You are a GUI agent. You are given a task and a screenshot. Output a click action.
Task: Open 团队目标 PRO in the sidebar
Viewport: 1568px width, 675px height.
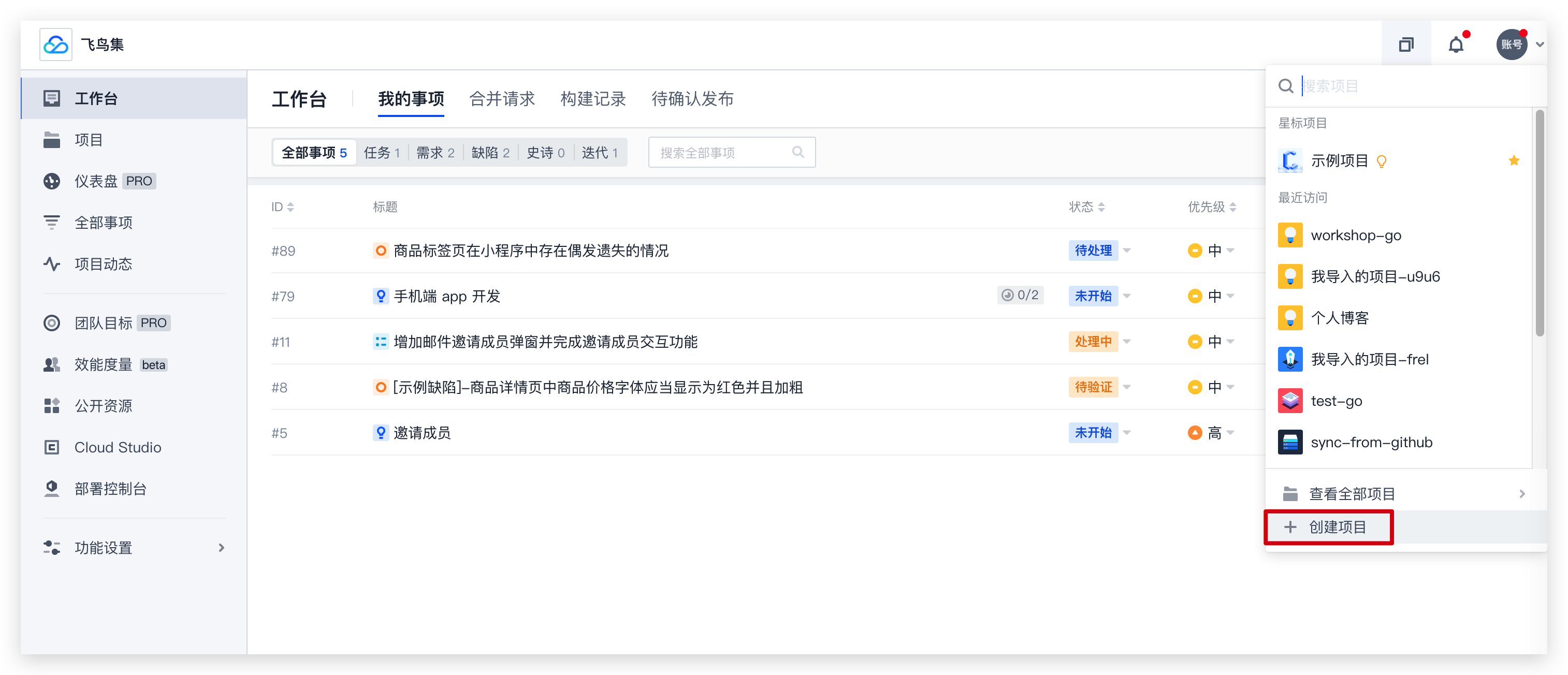(x=134, y=322)
